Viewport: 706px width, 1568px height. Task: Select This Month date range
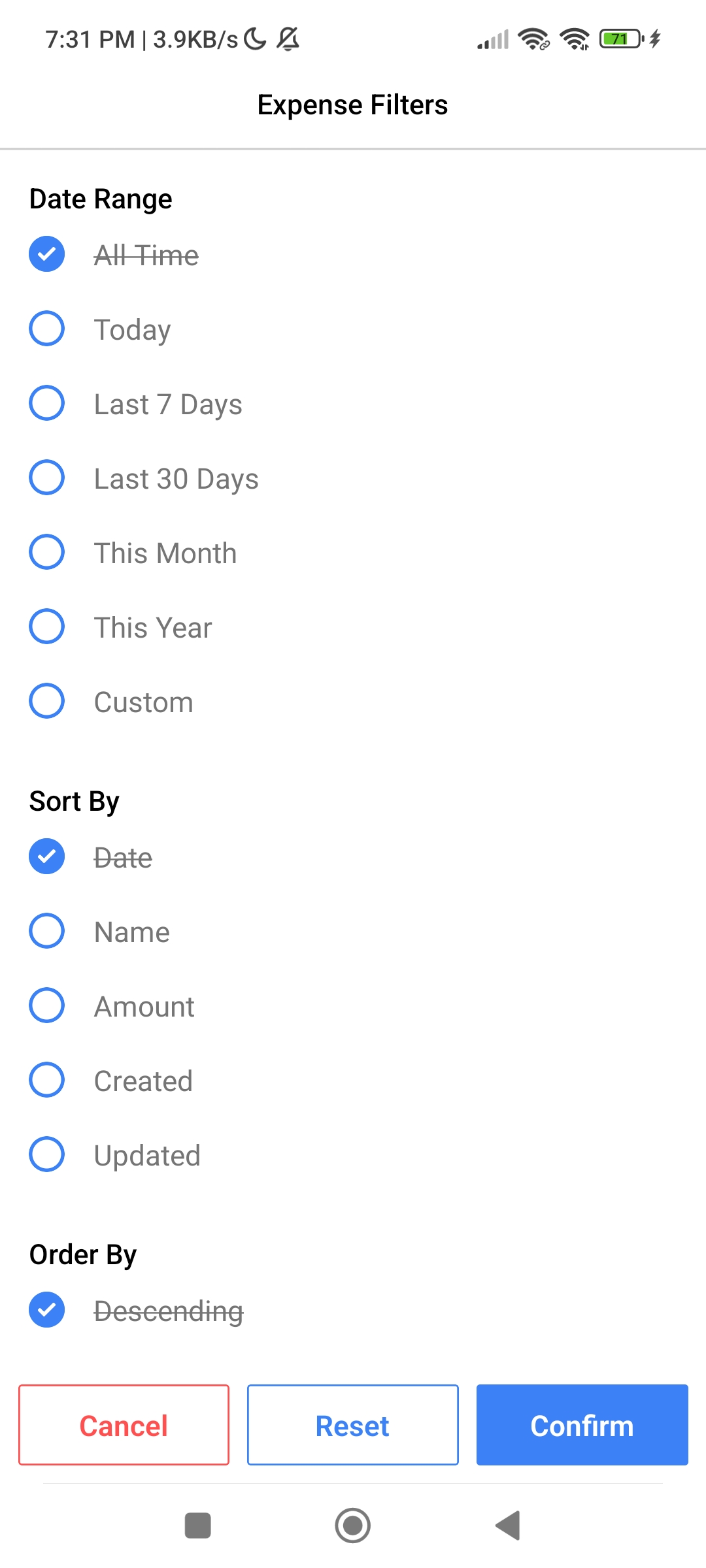(47, 552)
